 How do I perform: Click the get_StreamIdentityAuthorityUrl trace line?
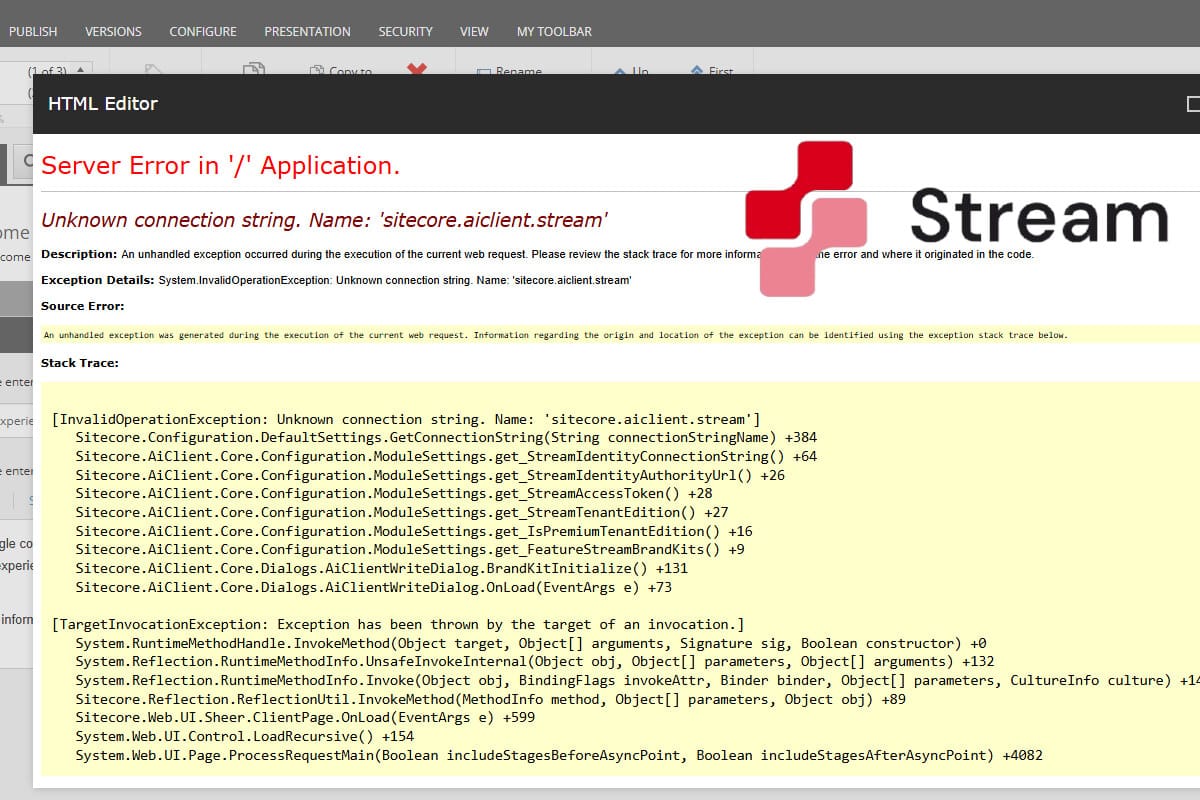[430, 475]
